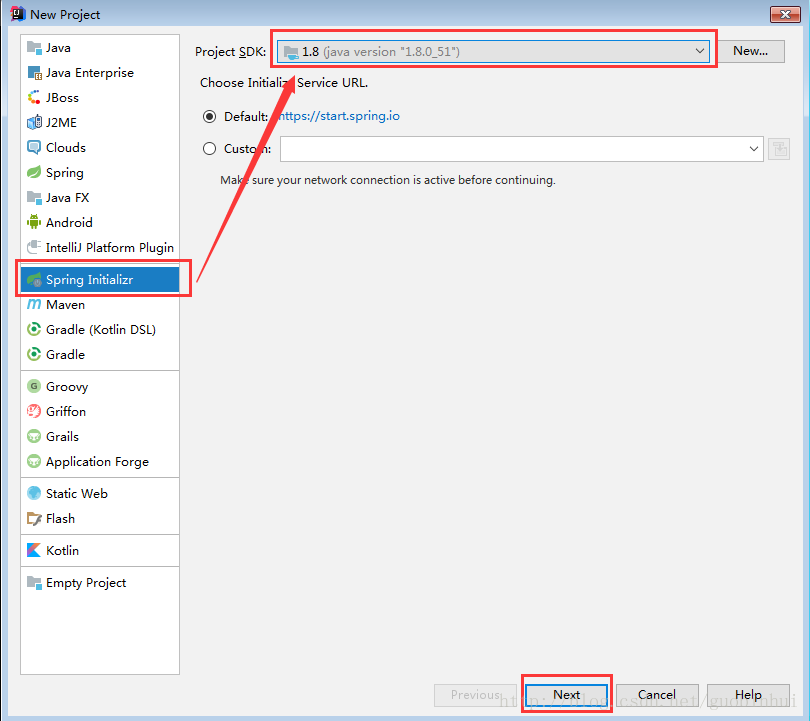Image resolution: width=810 pixels, height=721 pixels.
Task: Select the Maven icon
Action: (x=34, y=305)
